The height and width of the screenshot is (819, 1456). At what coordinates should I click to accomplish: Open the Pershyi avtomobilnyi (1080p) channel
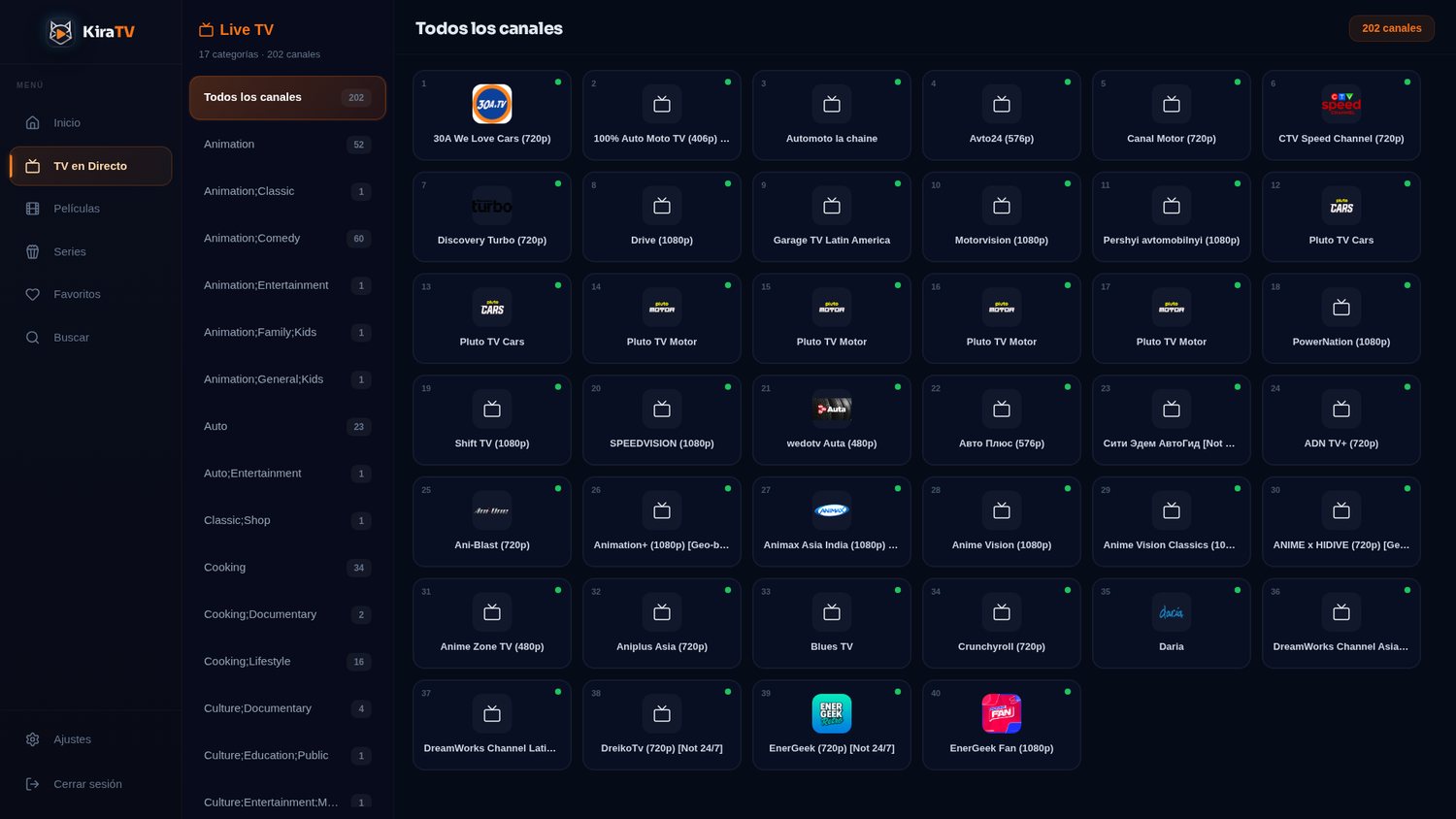click(x=1172, y=217)
